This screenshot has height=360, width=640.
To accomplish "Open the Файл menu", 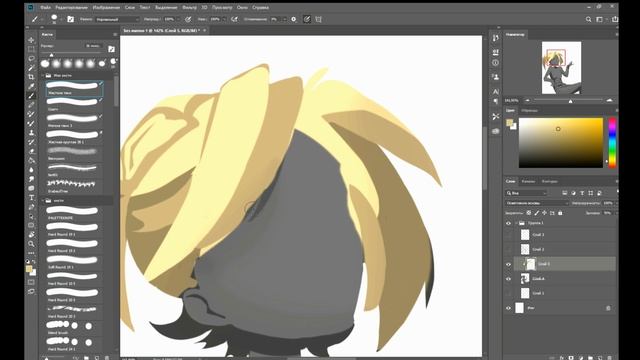I will pyautogui.click(x=45, y=7).
